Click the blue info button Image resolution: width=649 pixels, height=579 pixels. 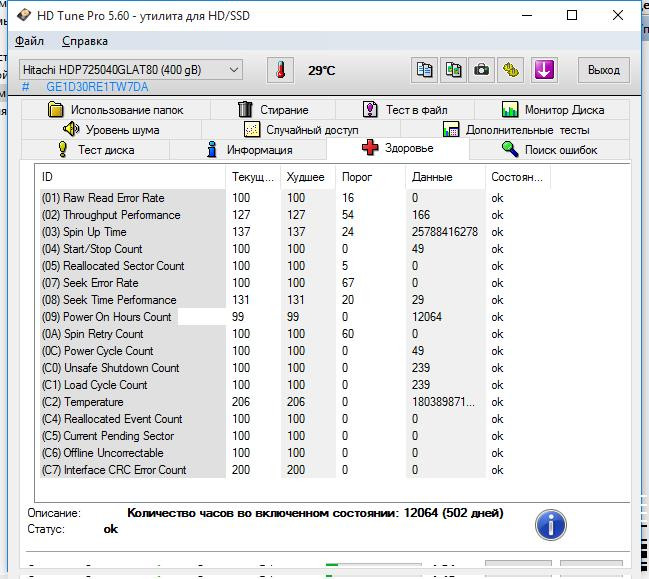point(550,524)
